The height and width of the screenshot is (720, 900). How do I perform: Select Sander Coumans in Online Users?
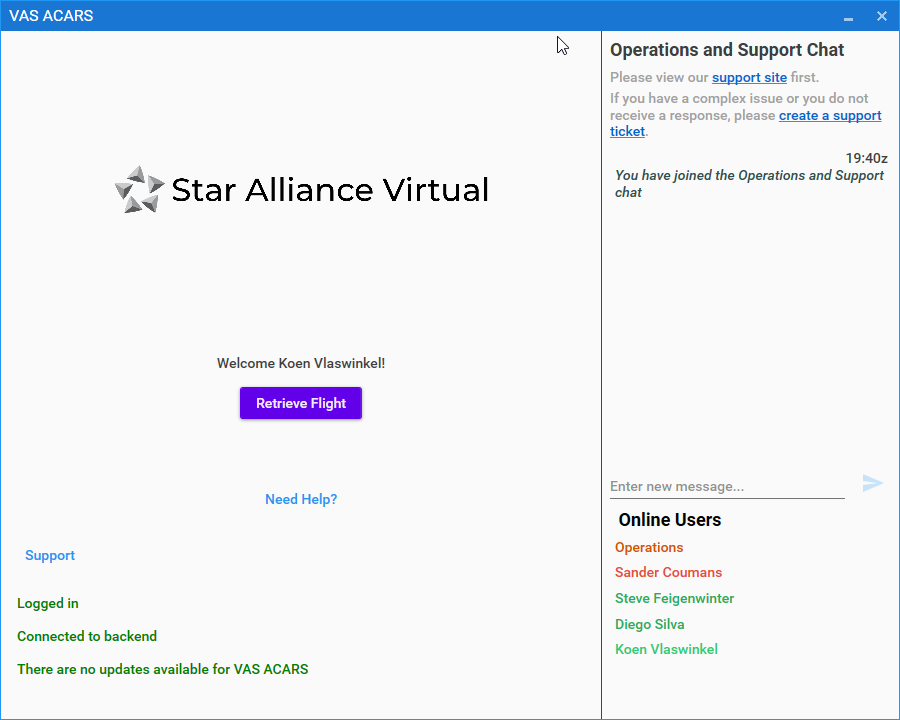(668, 572)
